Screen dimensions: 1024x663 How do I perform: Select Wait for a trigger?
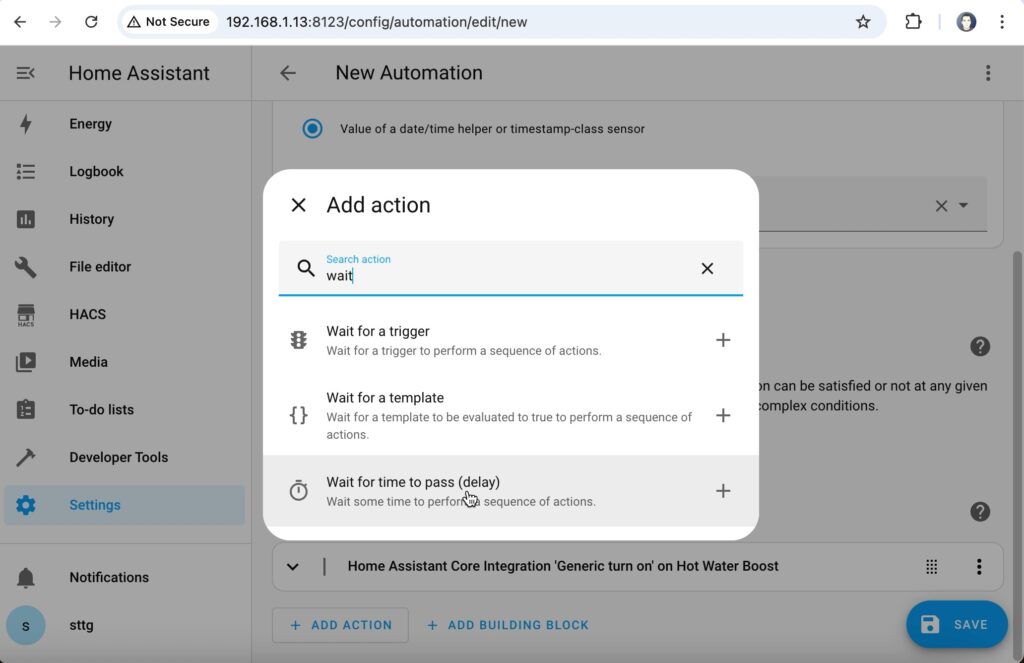pyautogui.click(x=510, y=340)
